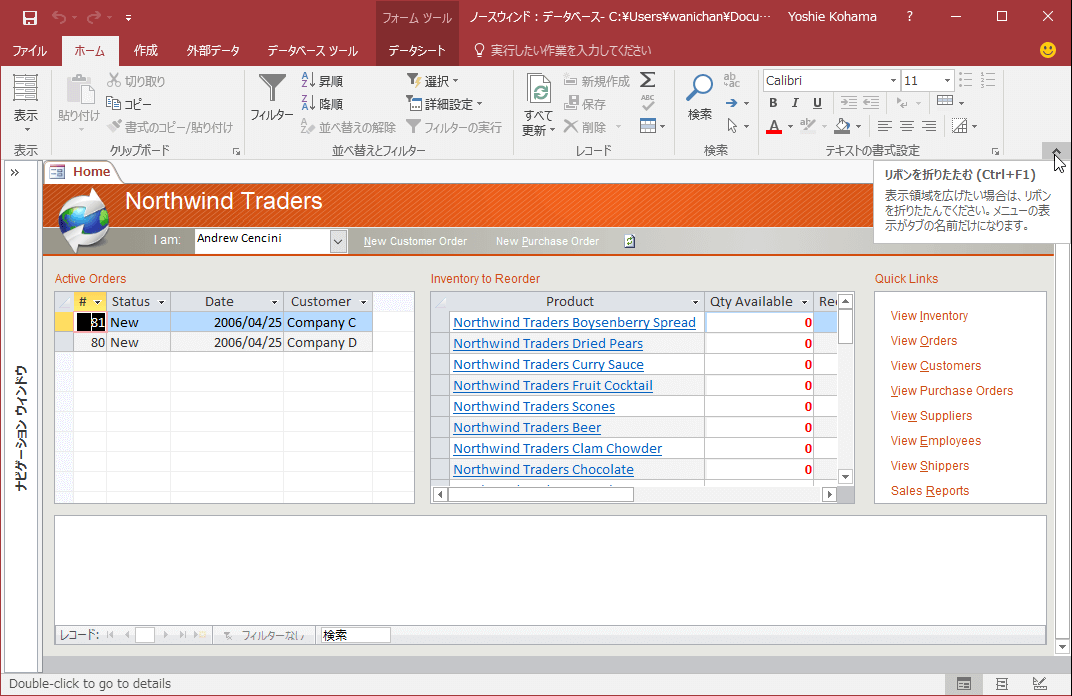Align text left
1072x696 pixels.
(x=885, y=126)
